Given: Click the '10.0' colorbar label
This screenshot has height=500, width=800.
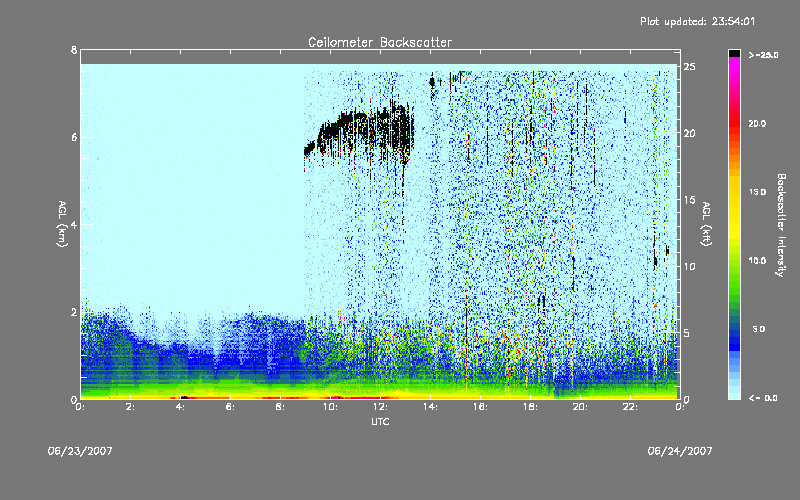Looking at the screenshot, I should [x=757, y=261].
